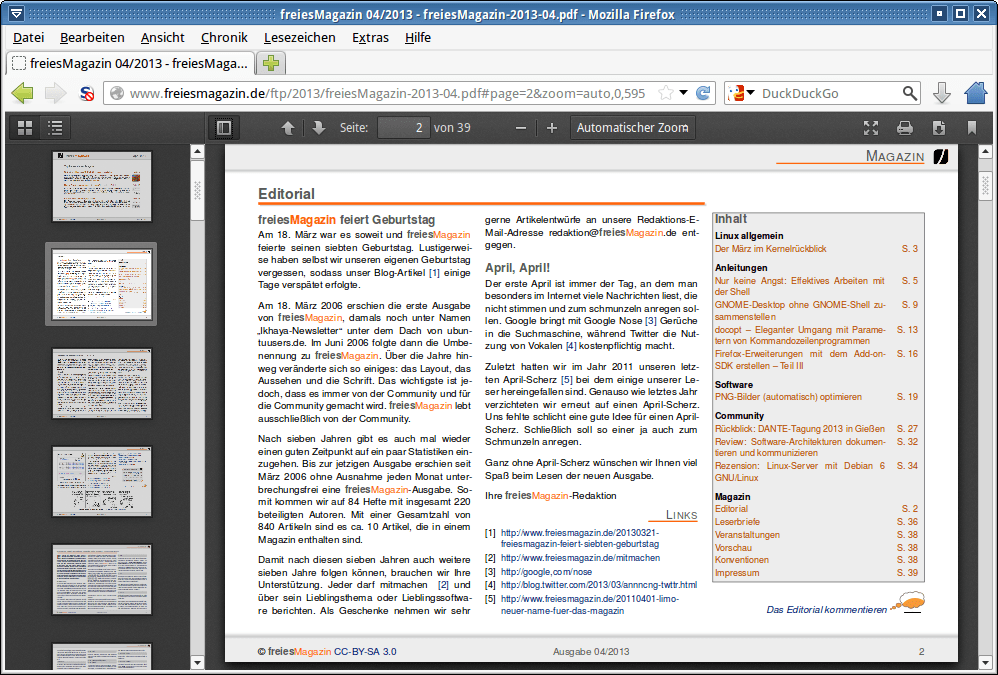The width and height of the screenshot is (998, 675).
Task: Click the page number input field
Action: (403, 128)
